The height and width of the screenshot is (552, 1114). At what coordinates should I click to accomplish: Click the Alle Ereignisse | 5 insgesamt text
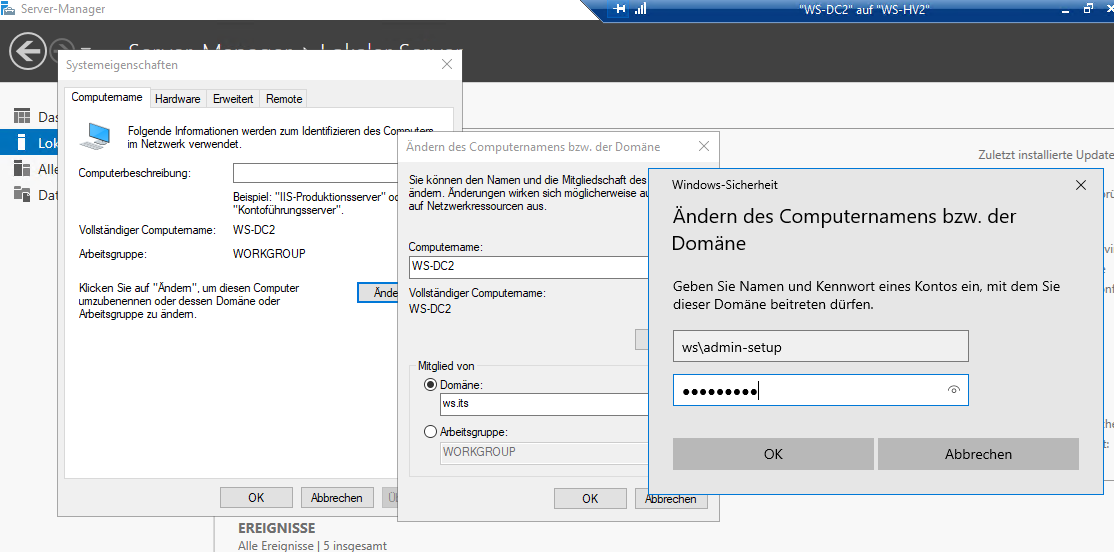pyautogui.click(x=312, y=546)
